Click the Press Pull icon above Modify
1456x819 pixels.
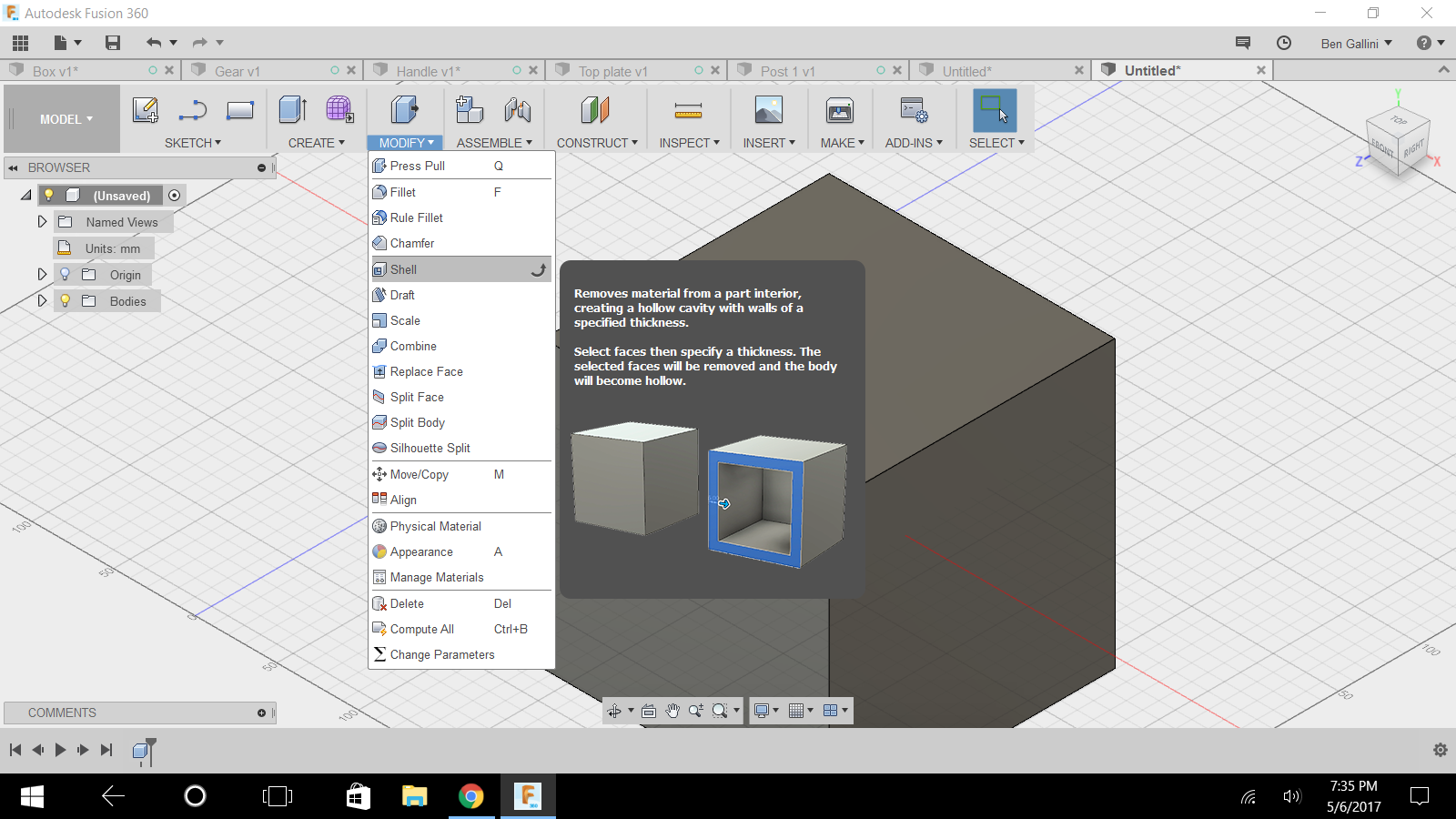coord(405,110)
